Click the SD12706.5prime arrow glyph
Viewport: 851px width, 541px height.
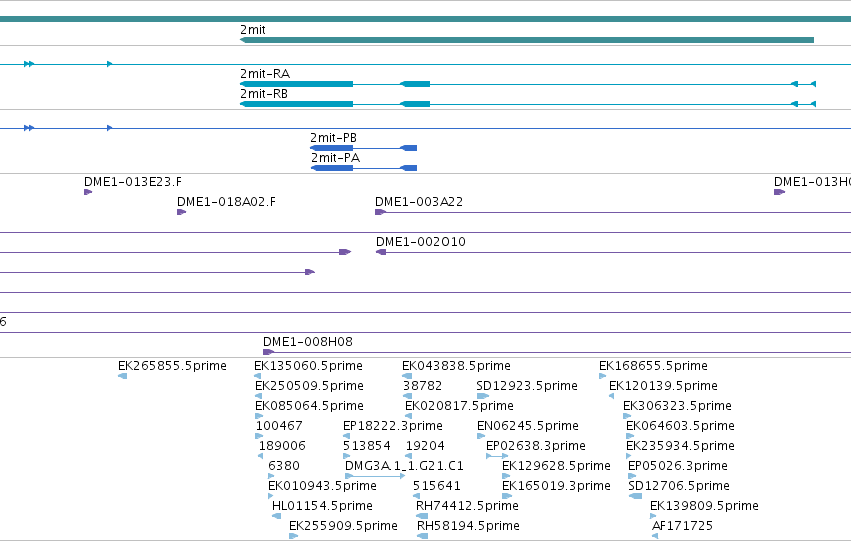point(635,497)
